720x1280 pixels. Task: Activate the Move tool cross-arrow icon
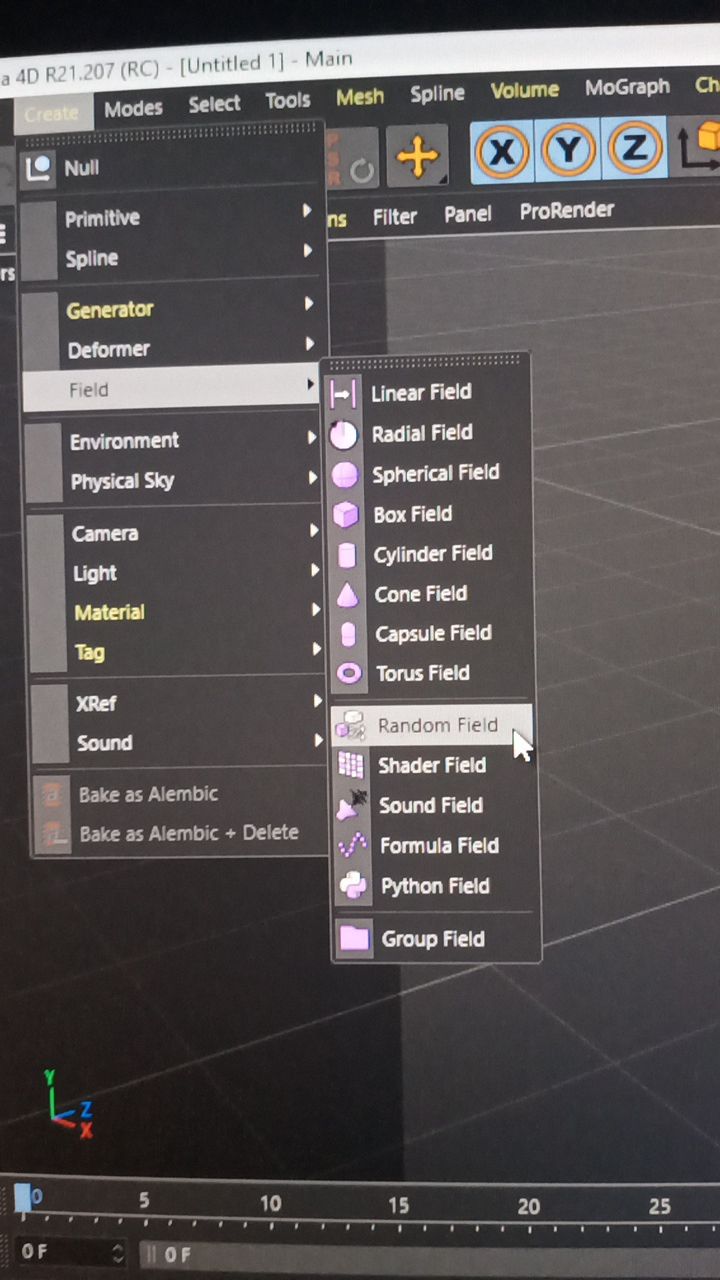tap(417, 156)
